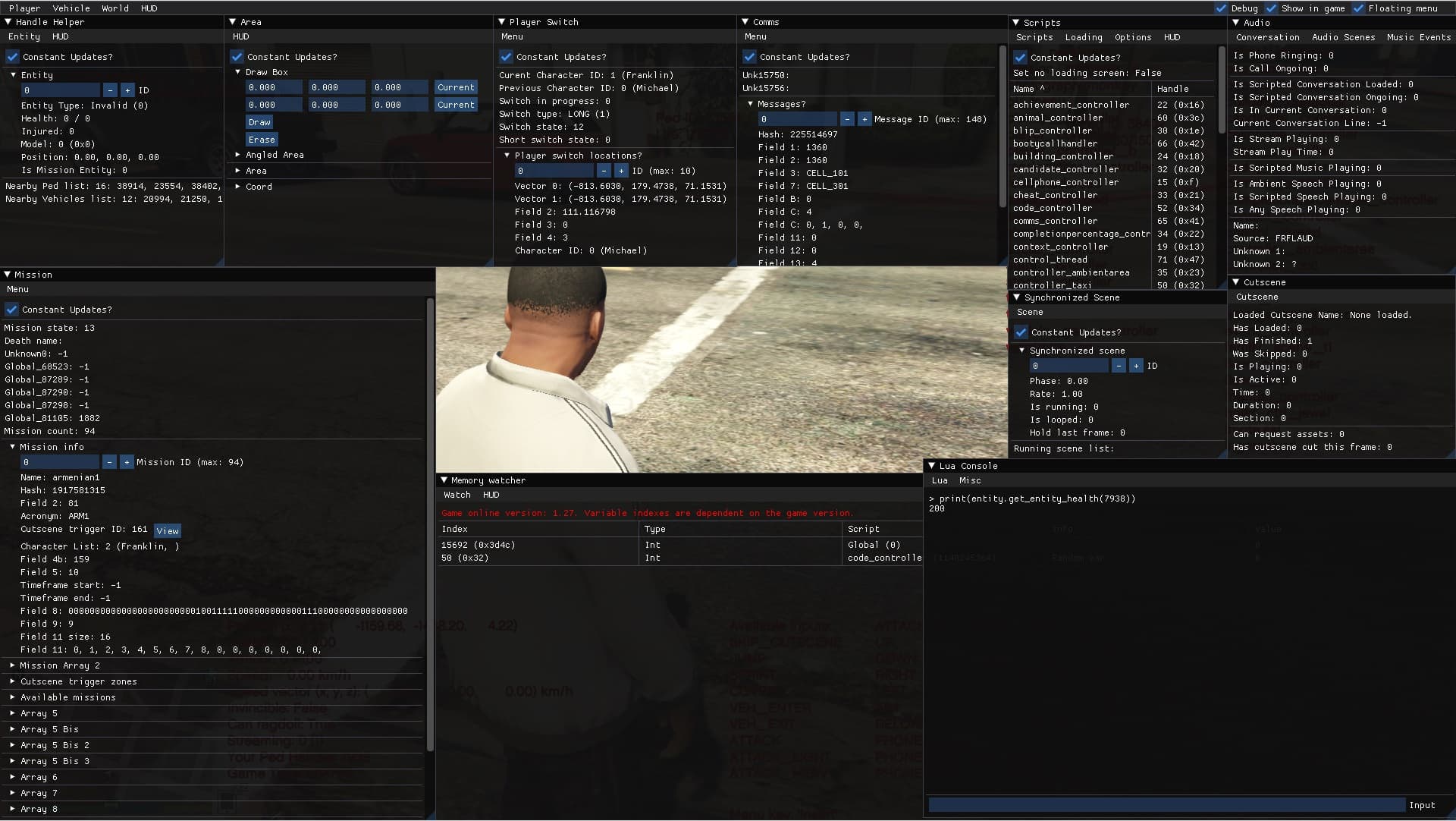Click the Lua Console input field
The height and width of the screenshot is (821, 1456).
[x=1166, y=805]
